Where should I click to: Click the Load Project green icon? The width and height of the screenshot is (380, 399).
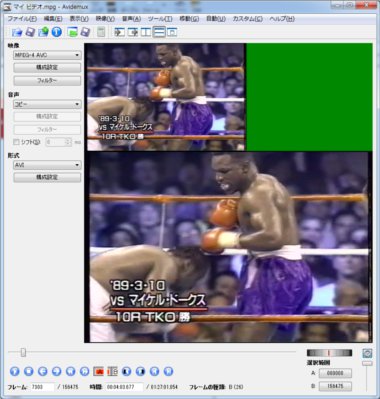click(x=72, y=32)
